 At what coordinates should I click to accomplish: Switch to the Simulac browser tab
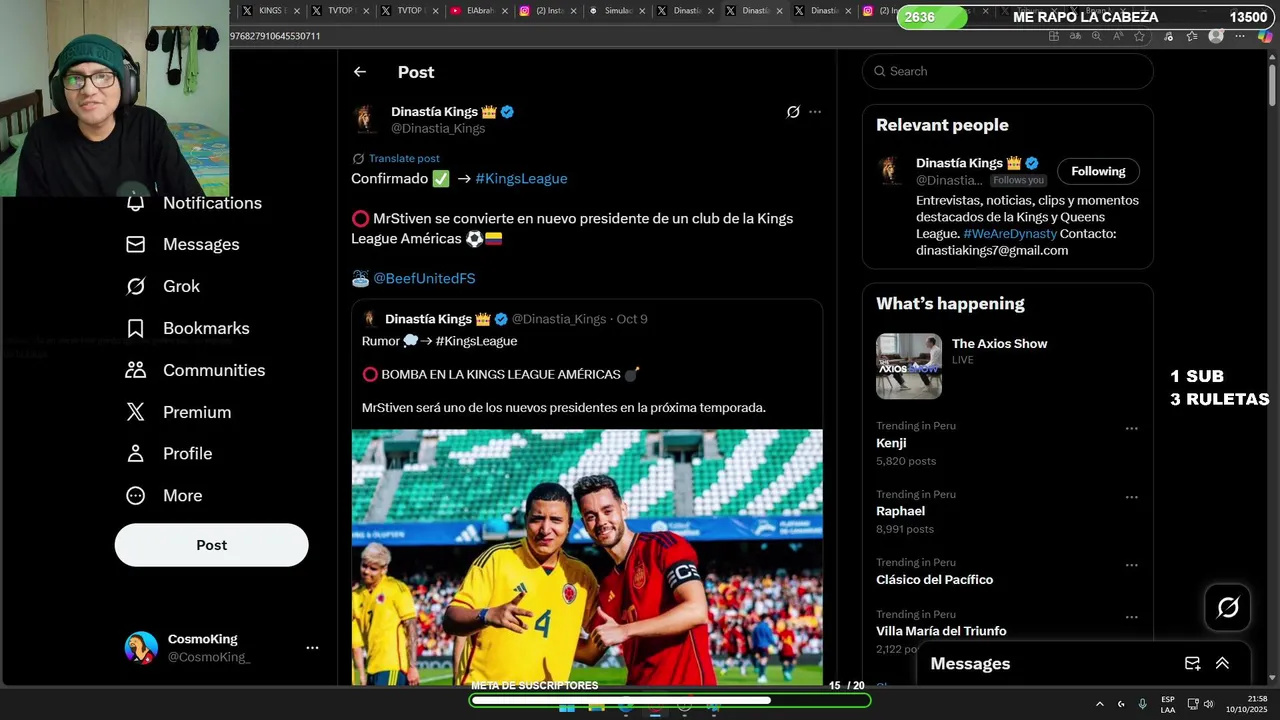(616, 11)
